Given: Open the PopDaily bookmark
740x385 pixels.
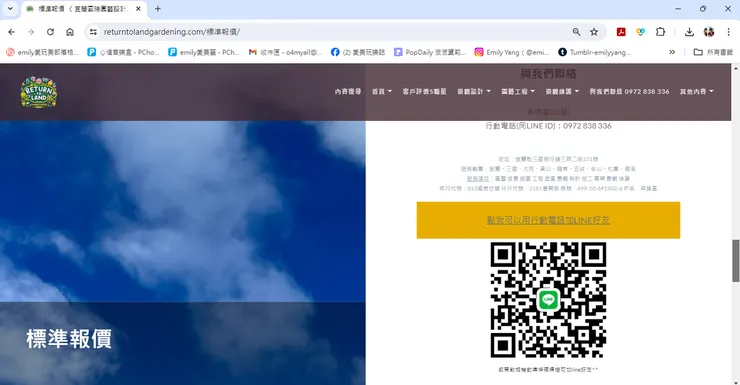Looking at the screenshot, I should point(430,52).
